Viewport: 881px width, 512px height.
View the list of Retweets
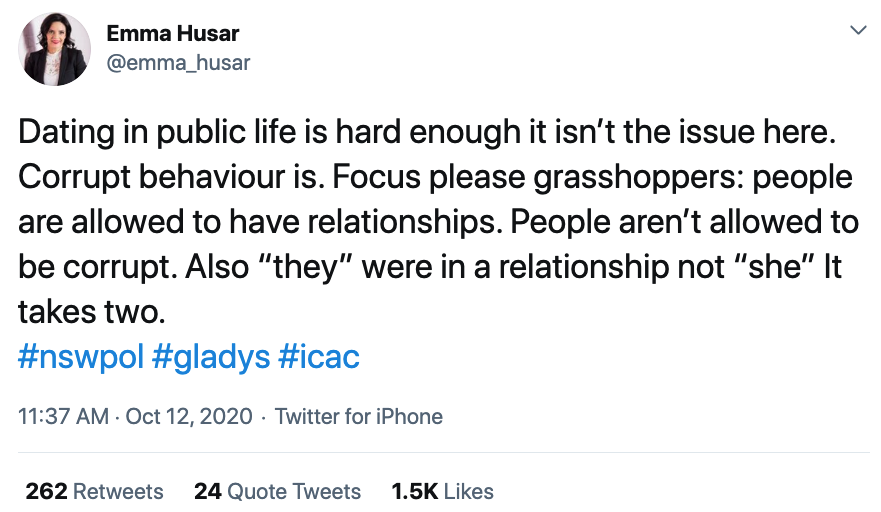(119, 491)
